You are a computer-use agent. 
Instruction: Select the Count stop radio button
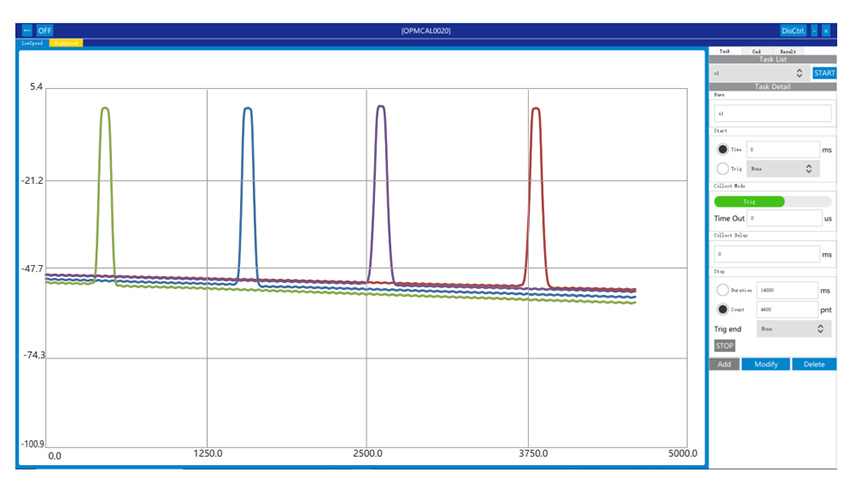(723, 309)
